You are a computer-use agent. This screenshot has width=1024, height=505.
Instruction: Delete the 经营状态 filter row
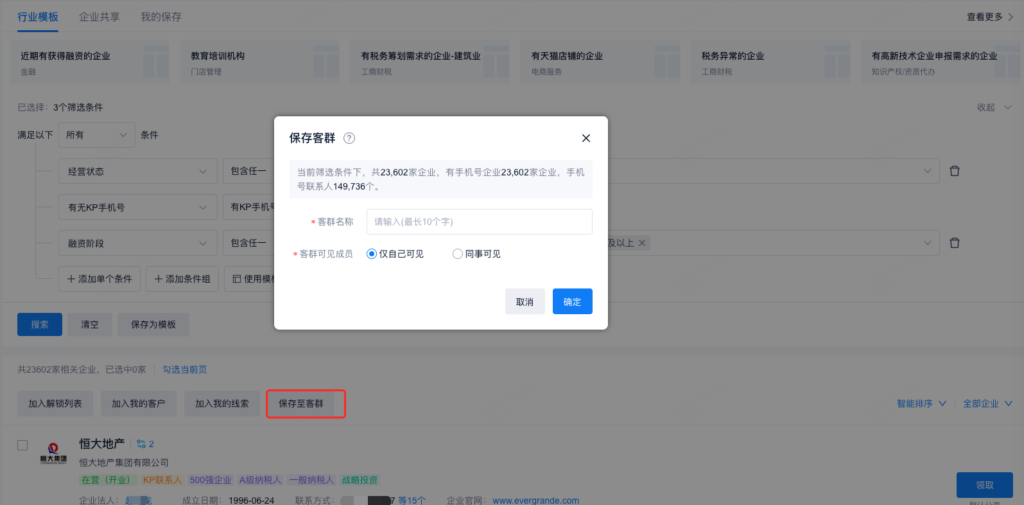point(954,171)
